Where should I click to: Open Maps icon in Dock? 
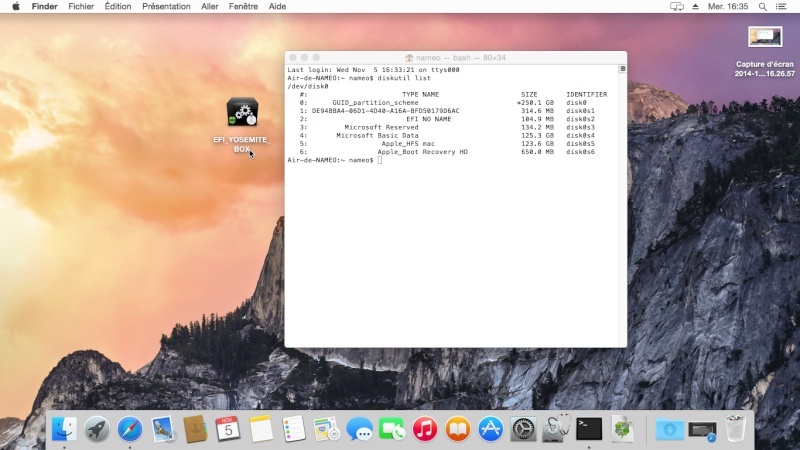tap(327, 429)
